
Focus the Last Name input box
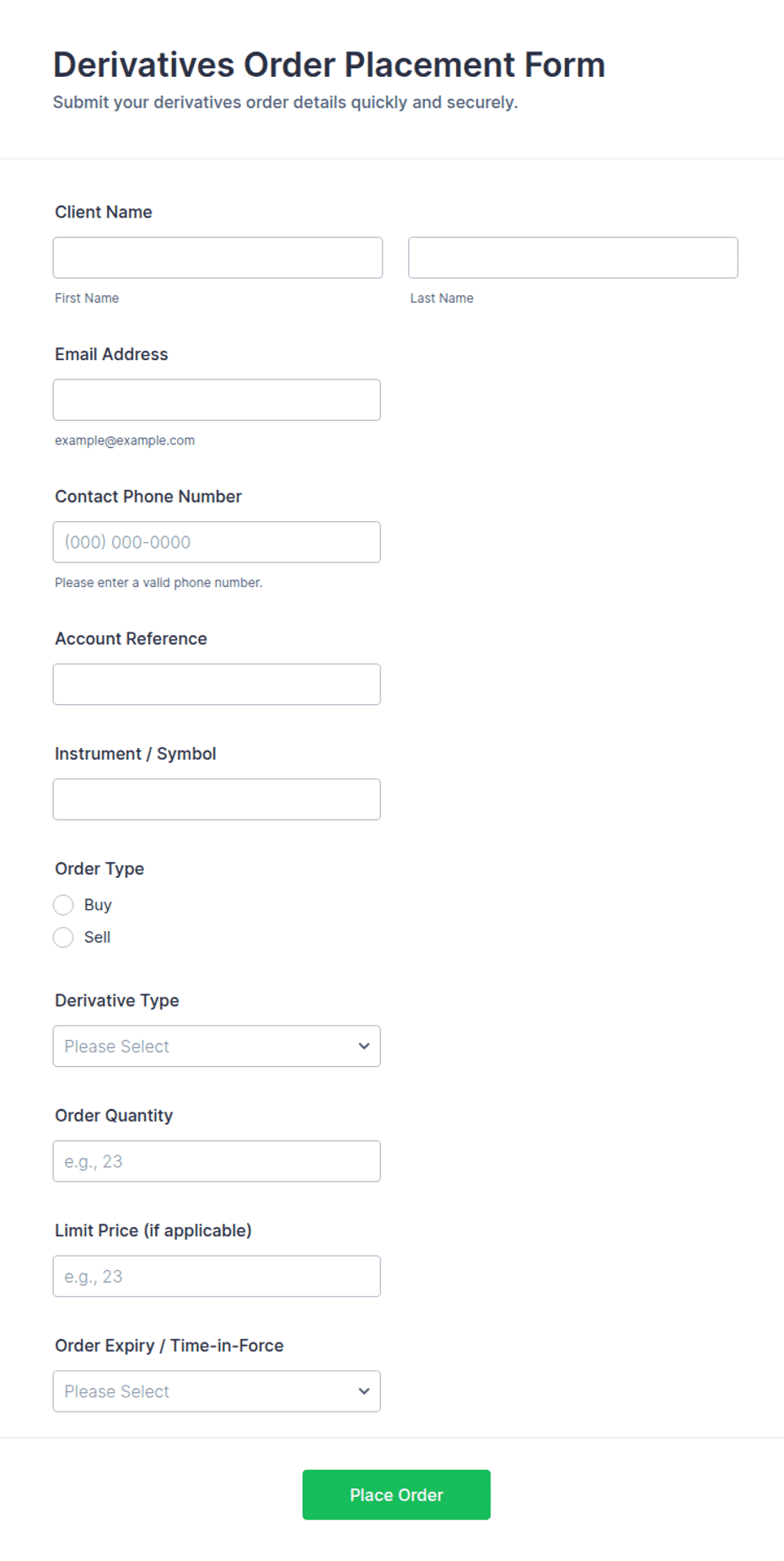pos(573,257)
